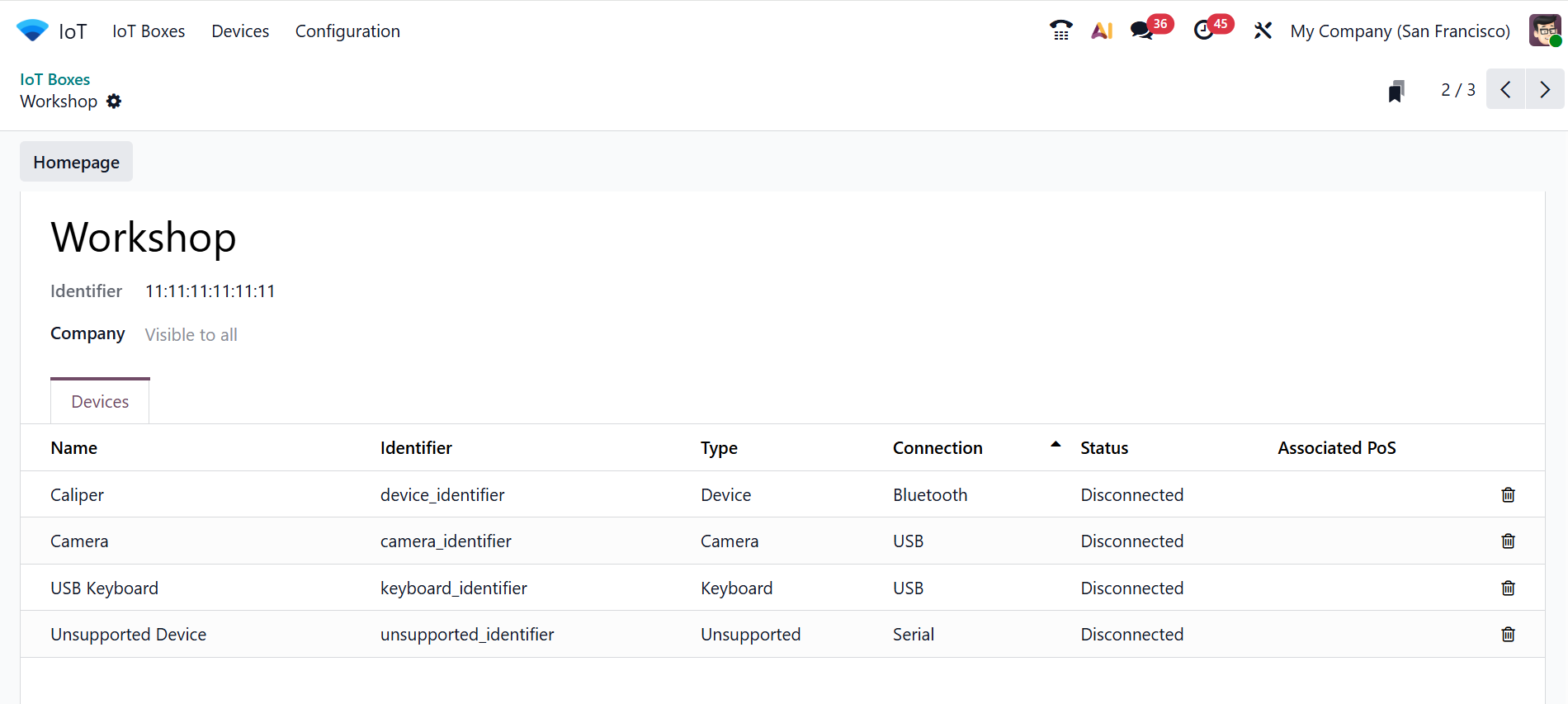Select the Devices tab
Viewport: 1568px width, 704px height.
(100, 401)
